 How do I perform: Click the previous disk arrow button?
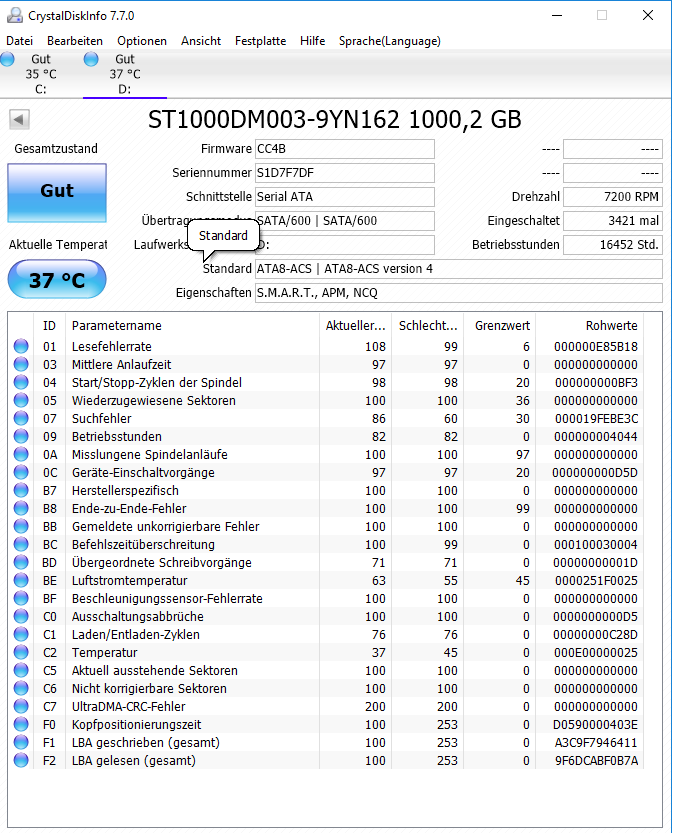[19, 120]
